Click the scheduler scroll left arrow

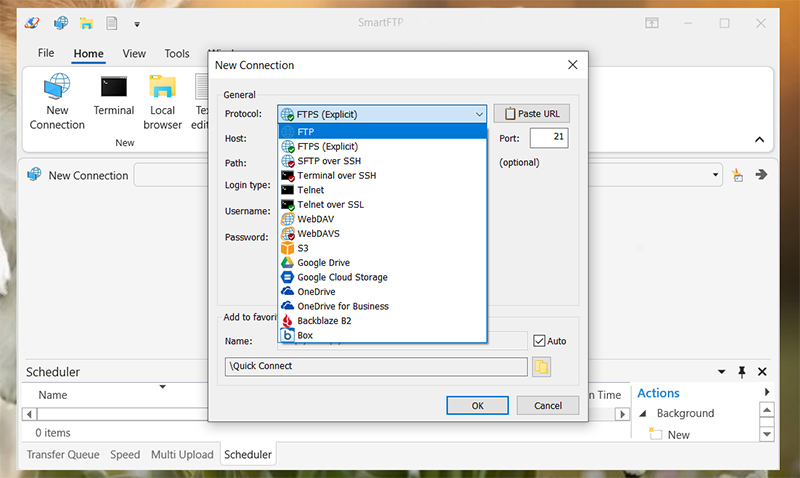[30, 414]
